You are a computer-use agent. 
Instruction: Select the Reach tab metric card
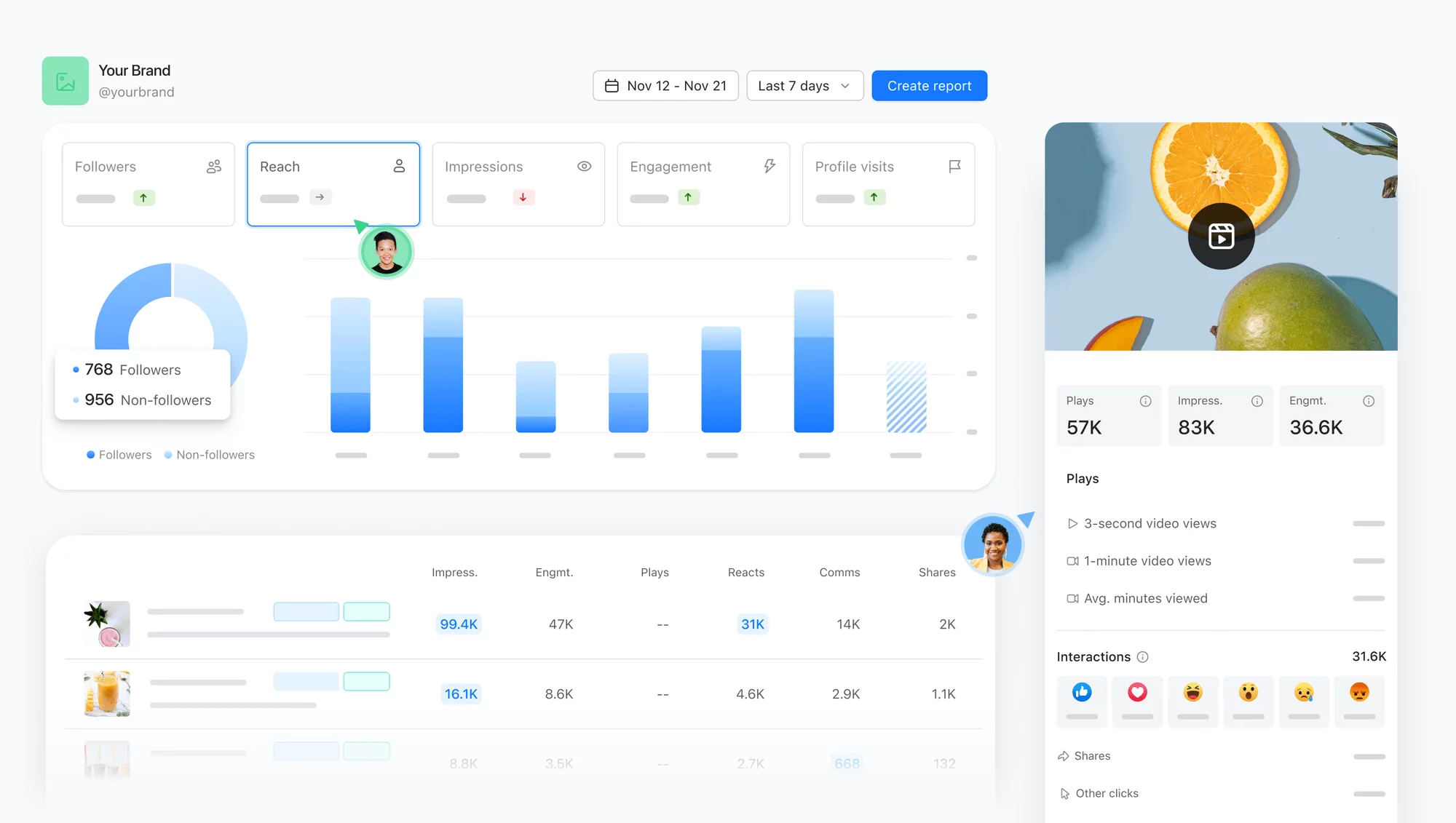[333, 184]
